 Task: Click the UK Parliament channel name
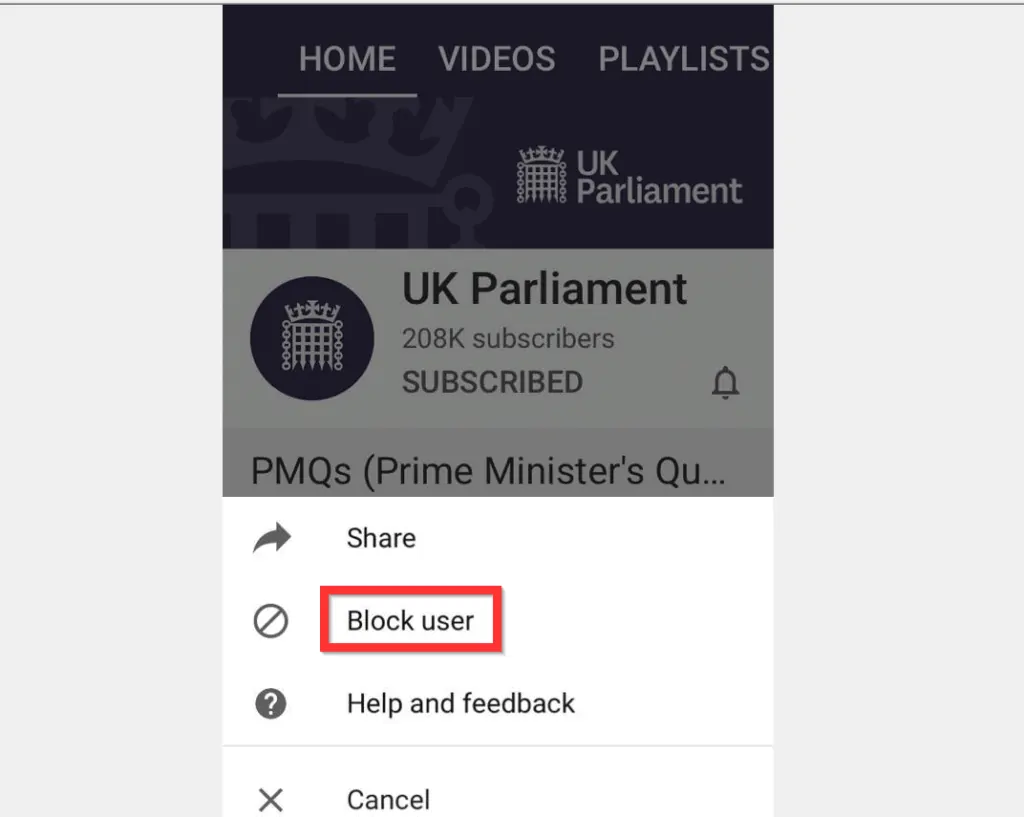(x=545, y=289)
